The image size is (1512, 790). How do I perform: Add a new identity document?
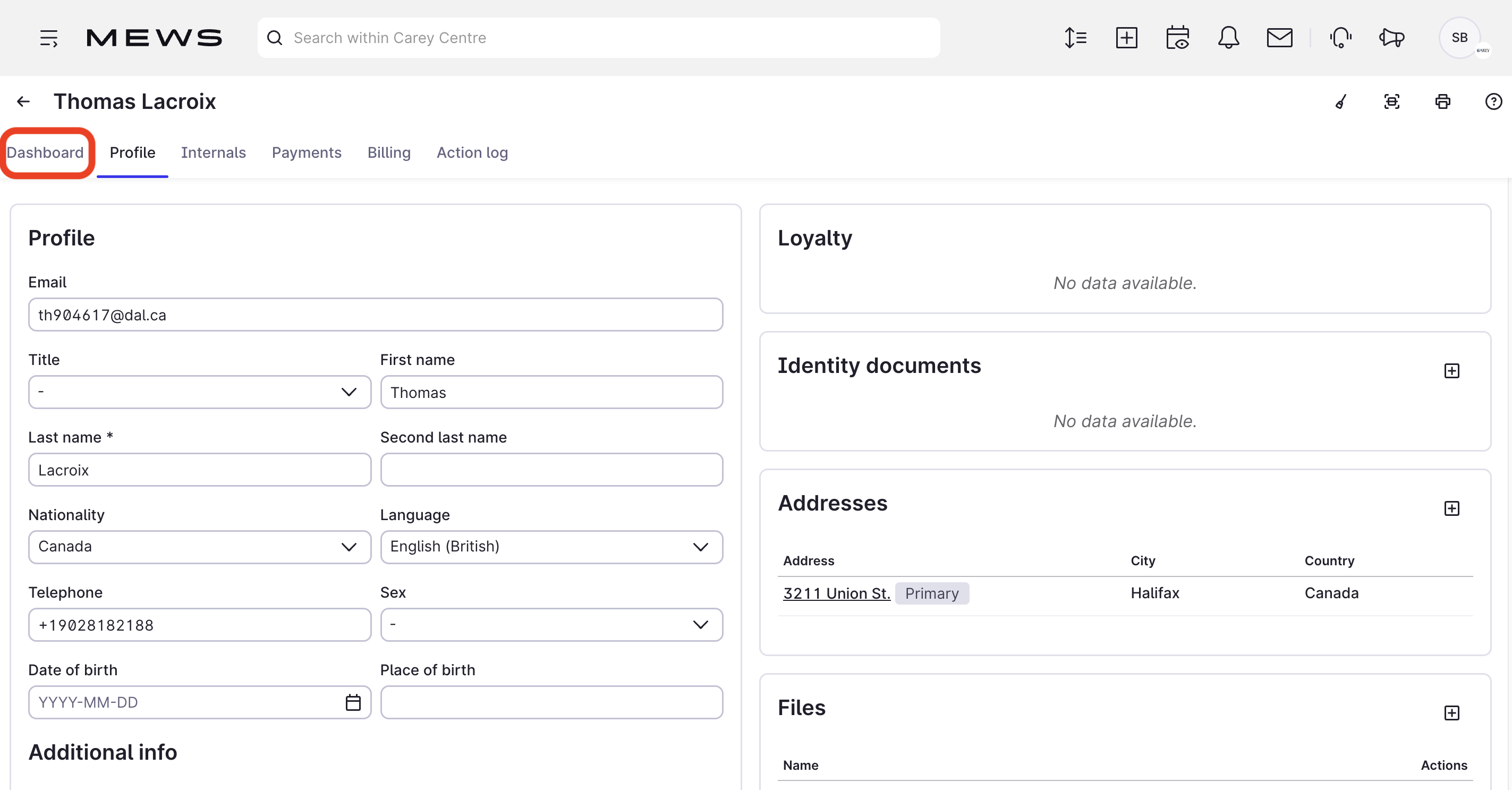coord(1451,371)
